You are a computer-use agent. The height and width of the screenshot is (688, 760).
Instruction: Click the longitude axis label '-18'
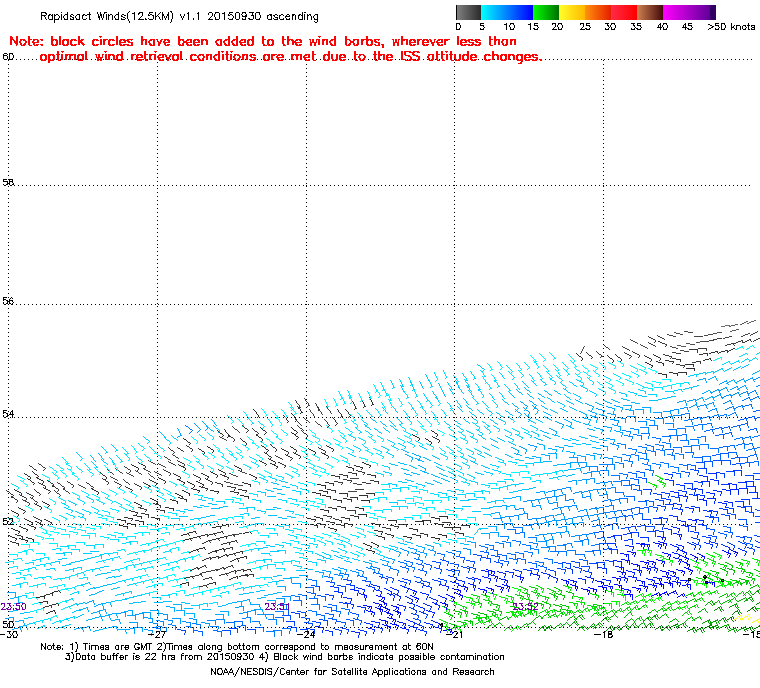click(x=603, y=634)
